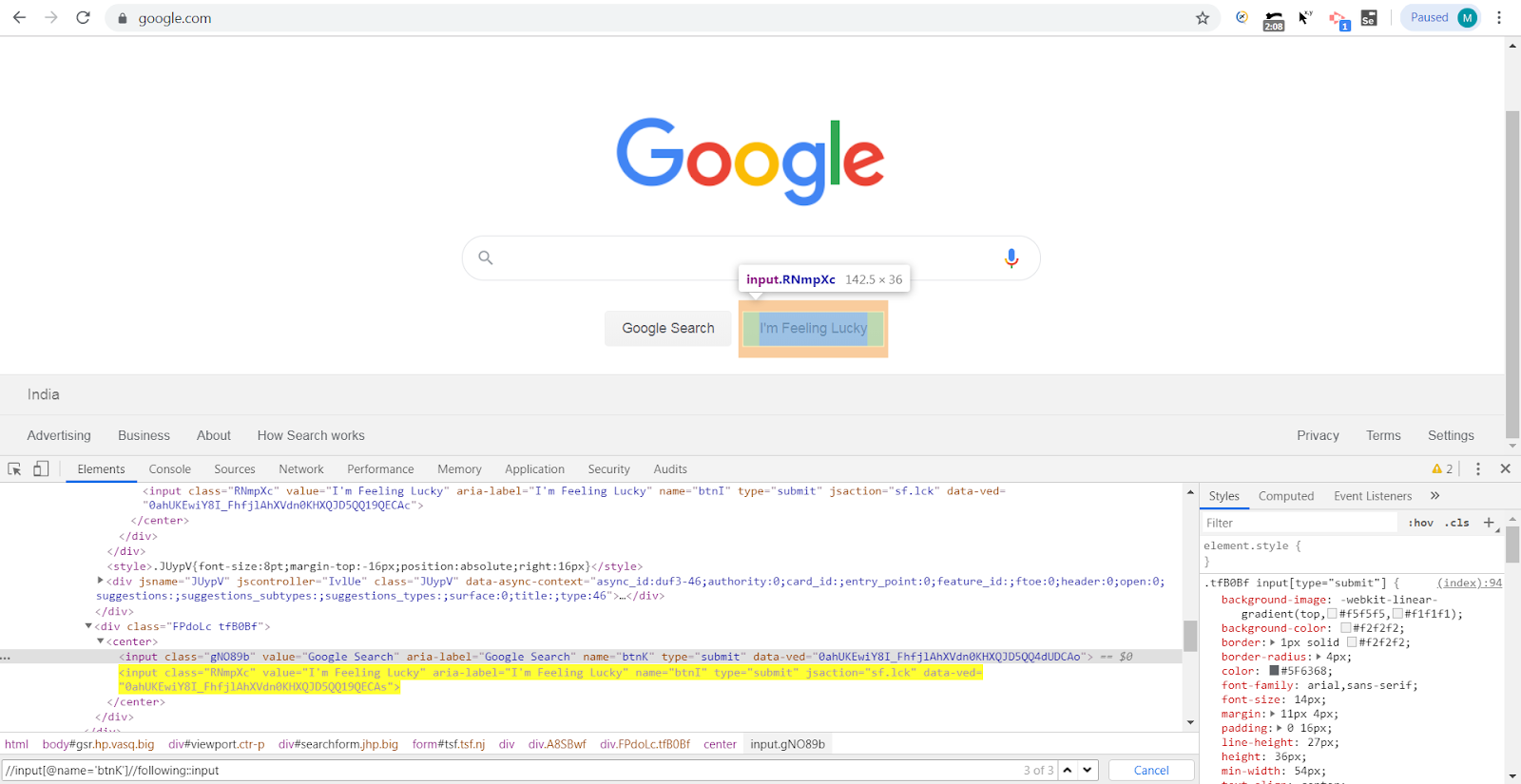This screenshot has width=1521, height=784.
Task: Toggle the device toolbar icon
Action: pyautogui.click(x=41, y=468)
